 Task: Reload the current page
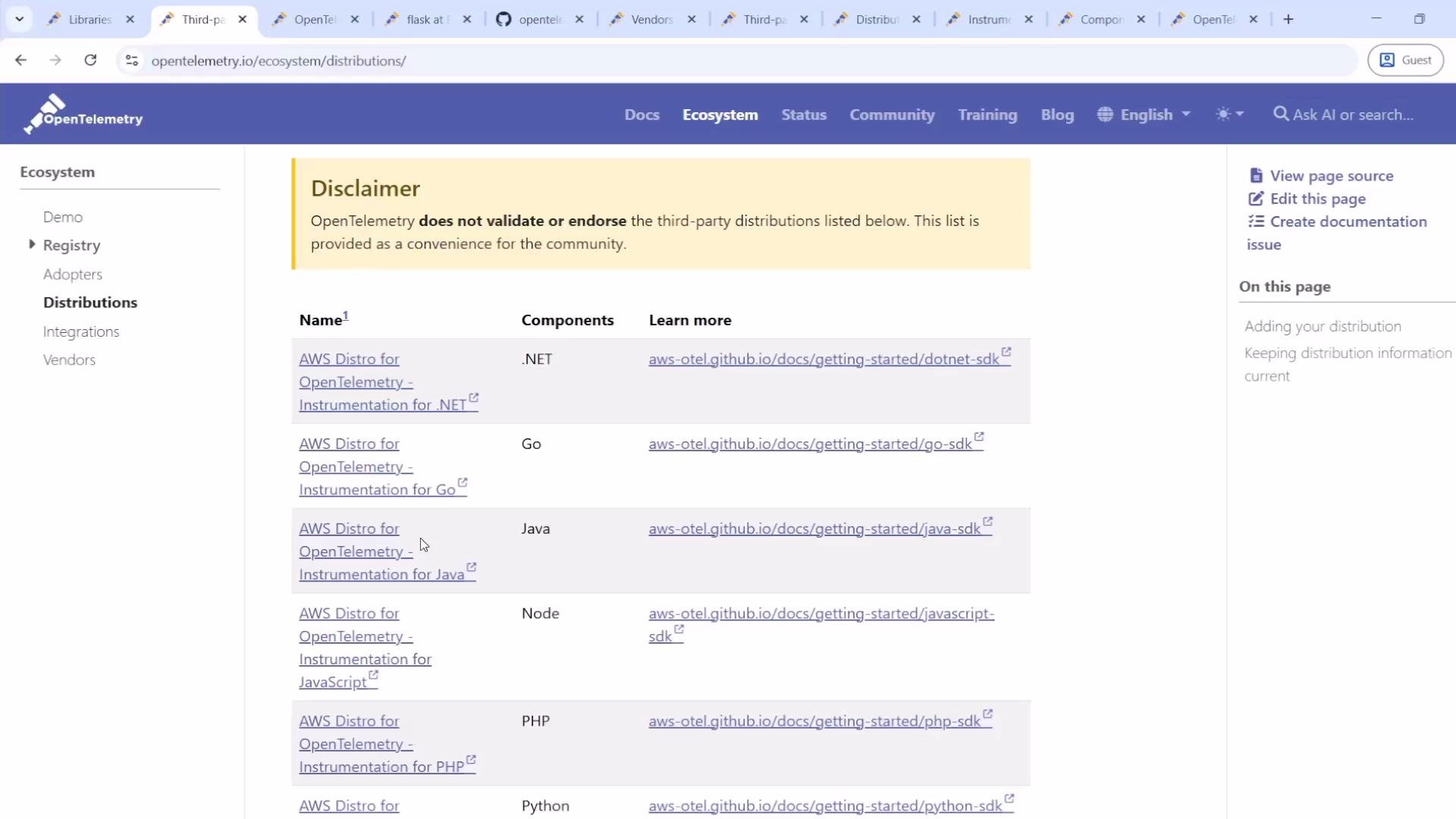(90, 61)
